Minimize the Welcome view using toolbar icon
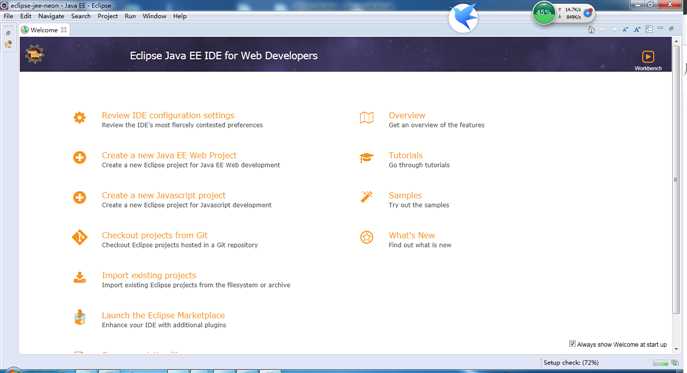The image size is (687, 373). 660,29
